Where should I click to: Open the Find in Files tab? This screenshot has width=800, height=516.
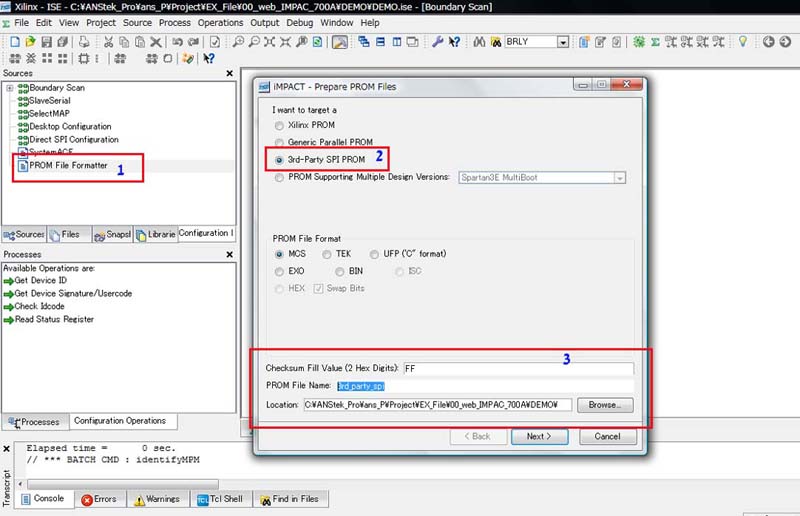pyautogui.click(x=289, y=499)
